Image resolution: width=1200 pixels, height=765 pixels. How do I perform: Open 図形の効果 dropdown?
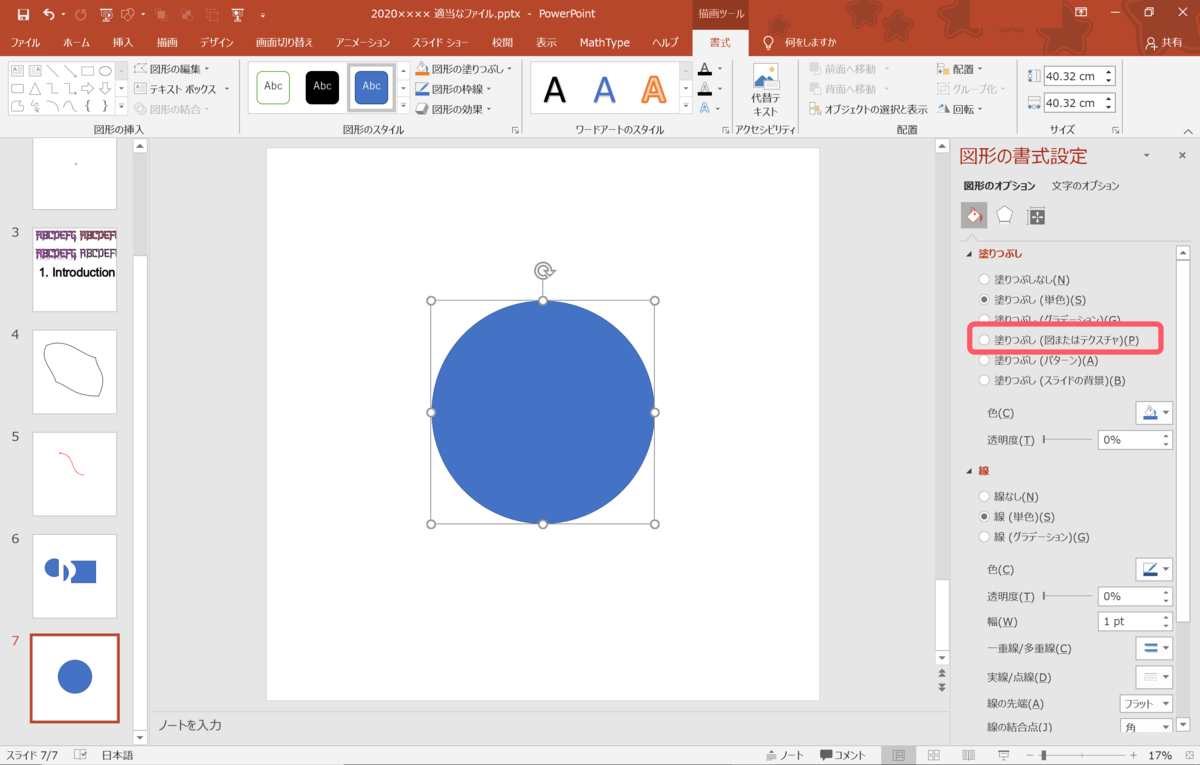coord(453,109)
